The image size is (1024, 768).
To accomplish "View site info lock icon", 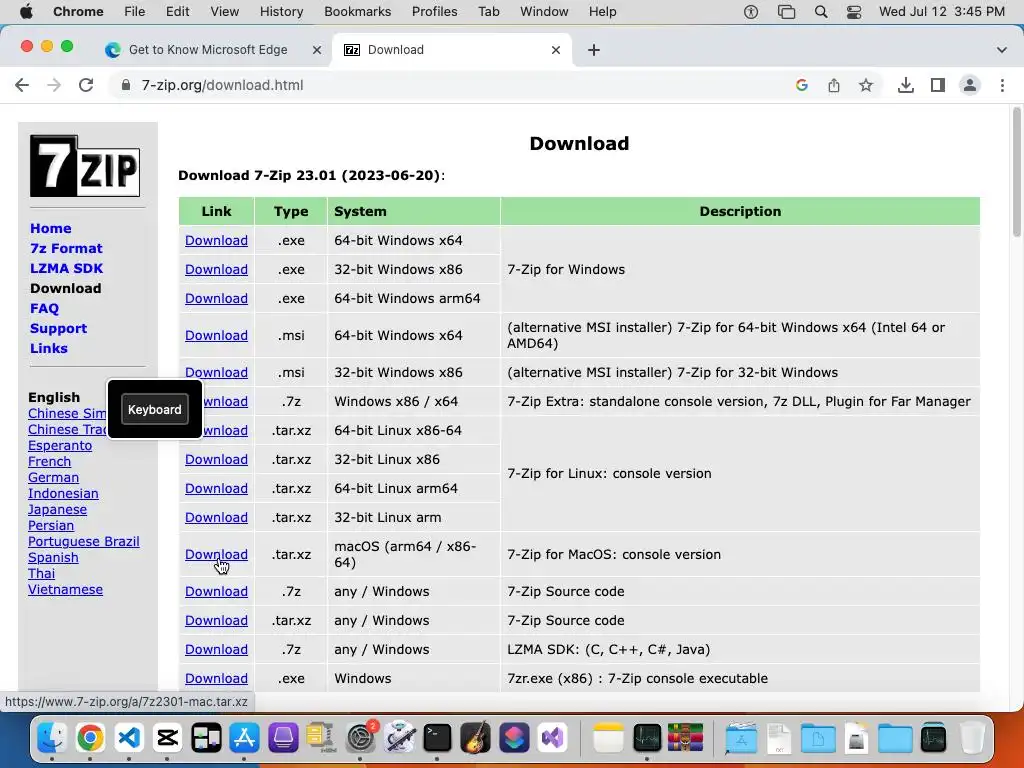I will pyautogui.click(x=126, y=85).
